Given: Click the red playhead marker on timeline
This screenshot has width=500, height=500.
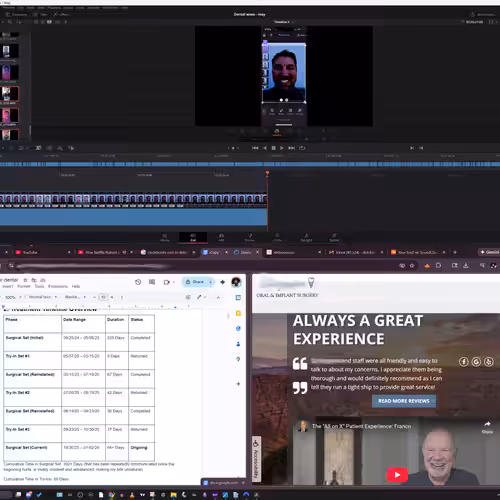Looking at the screenshot, I should coord(267,173).
